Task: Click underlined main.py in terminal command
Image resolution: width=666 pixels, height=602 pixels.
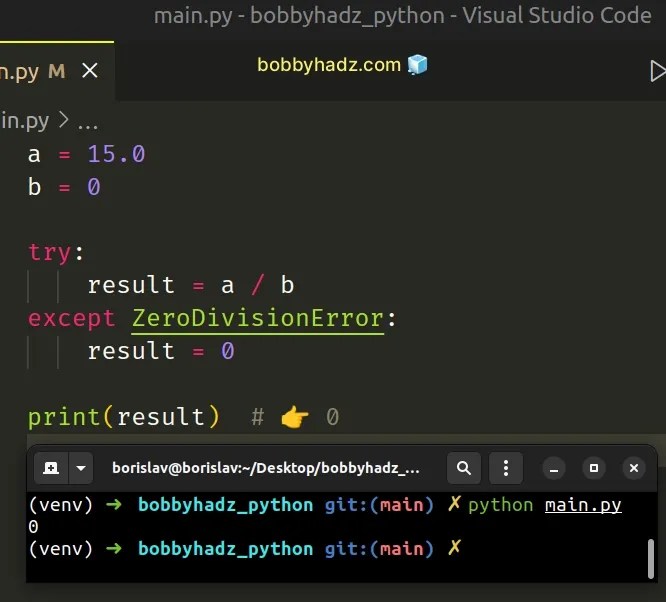Action: [583, 506]
